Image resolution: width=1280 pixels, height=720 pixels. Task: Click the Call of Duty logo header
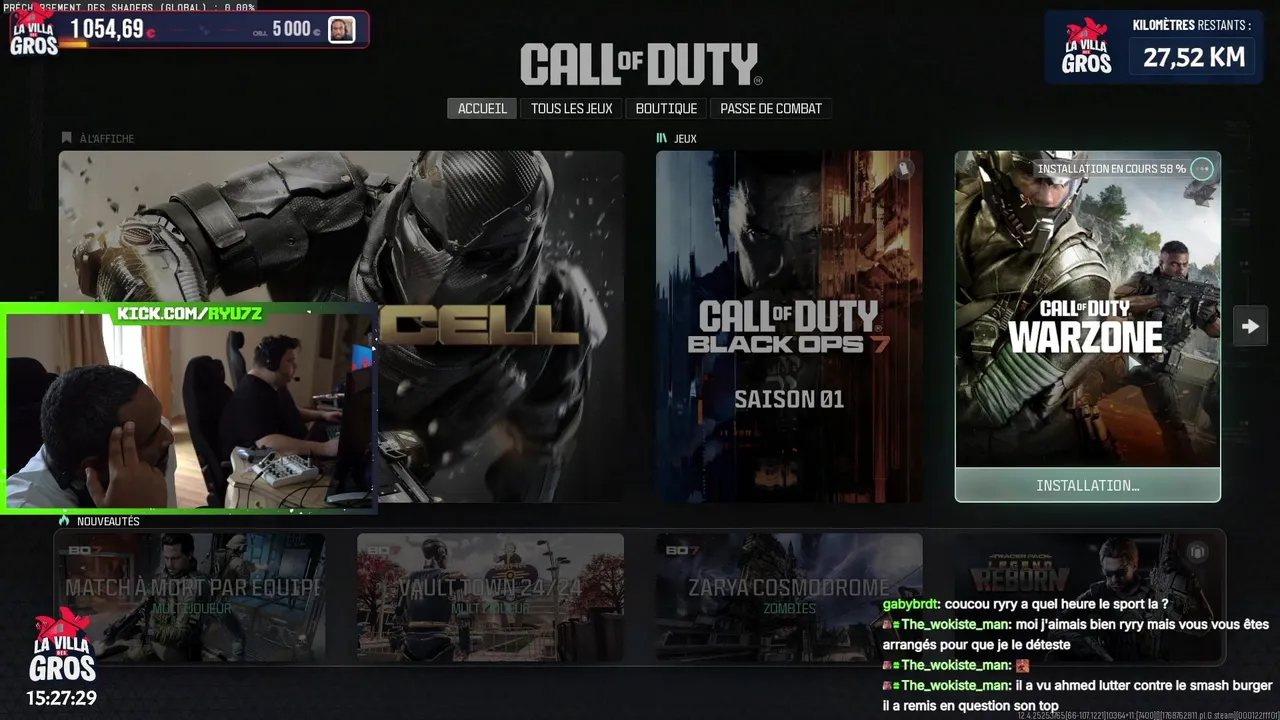tap(641, 64)
